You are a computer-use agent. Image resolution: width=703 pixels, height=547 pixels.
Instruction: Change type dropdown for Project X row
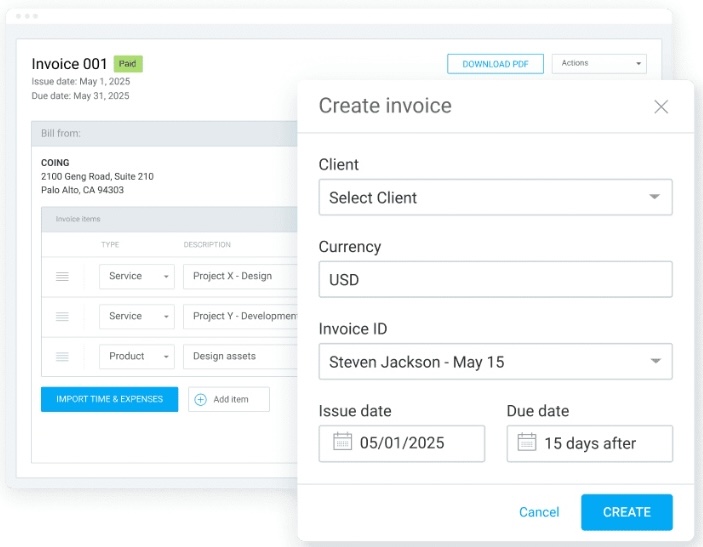[x=136, y=276]
